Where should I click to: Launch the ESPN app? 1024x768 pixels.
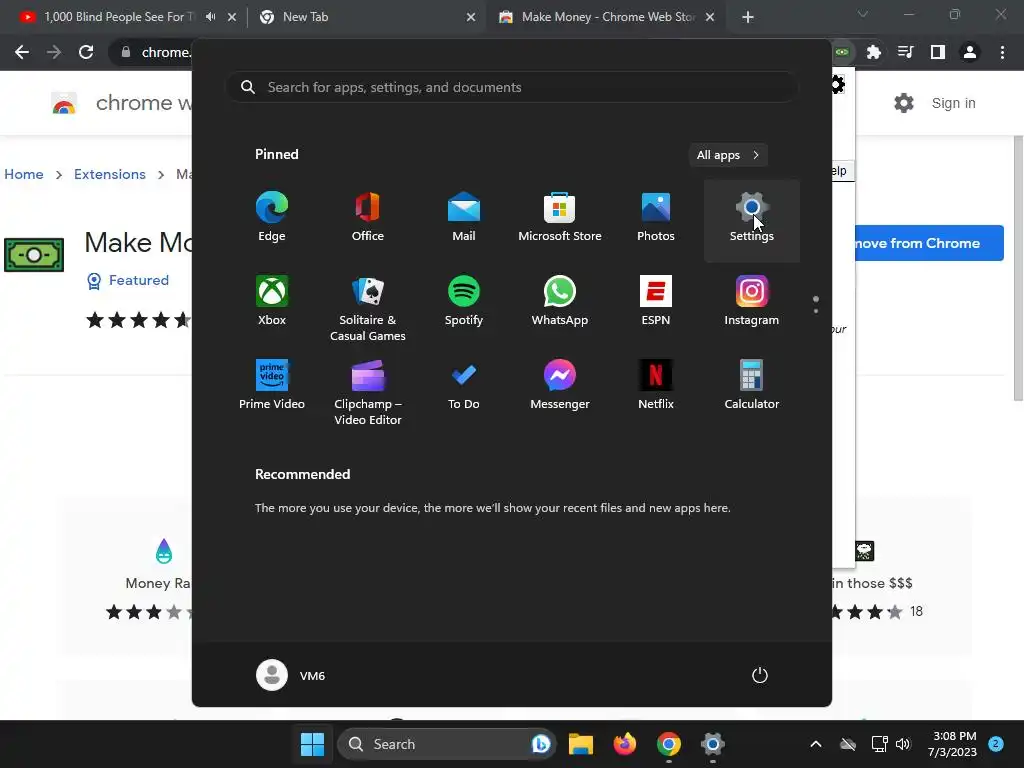tap(656, 301)
